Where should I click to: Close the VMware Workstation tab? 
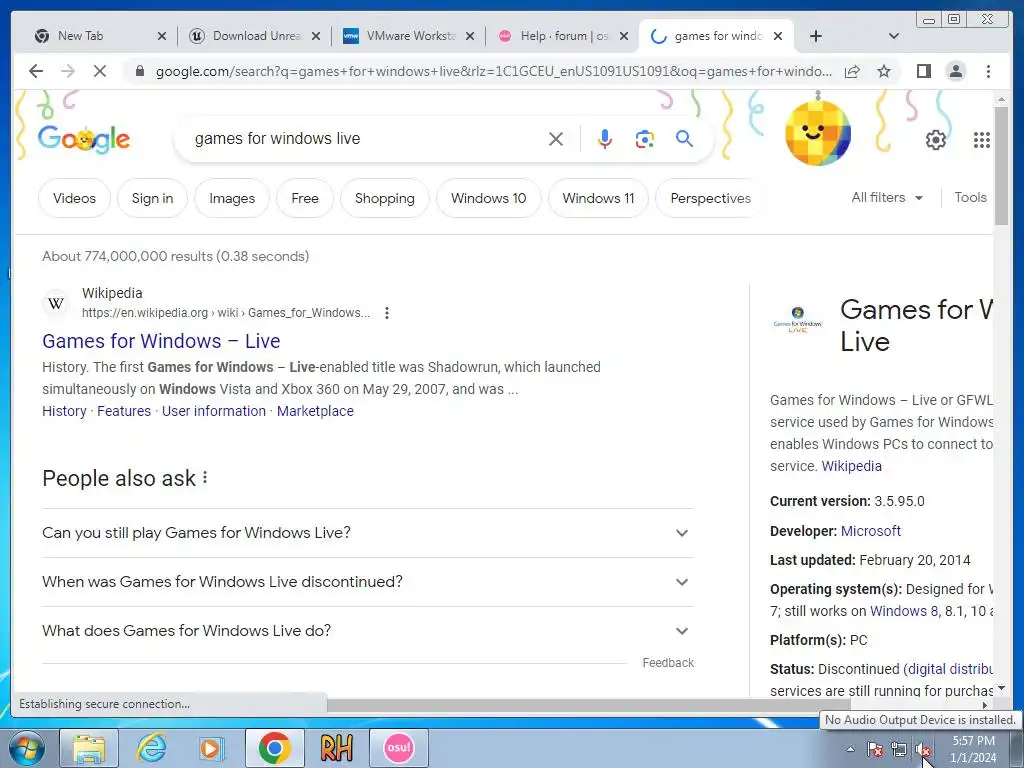click(470, 36)
